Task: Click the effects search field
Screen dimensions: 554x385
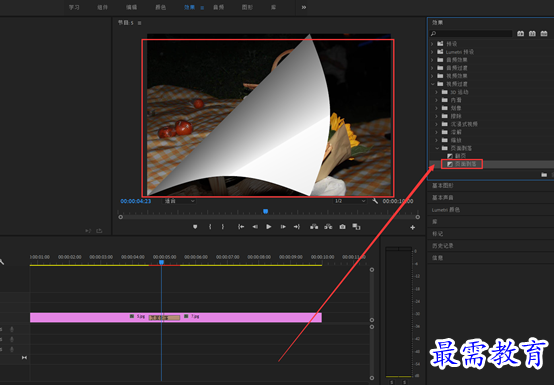Action: click(x=471, y=34)
